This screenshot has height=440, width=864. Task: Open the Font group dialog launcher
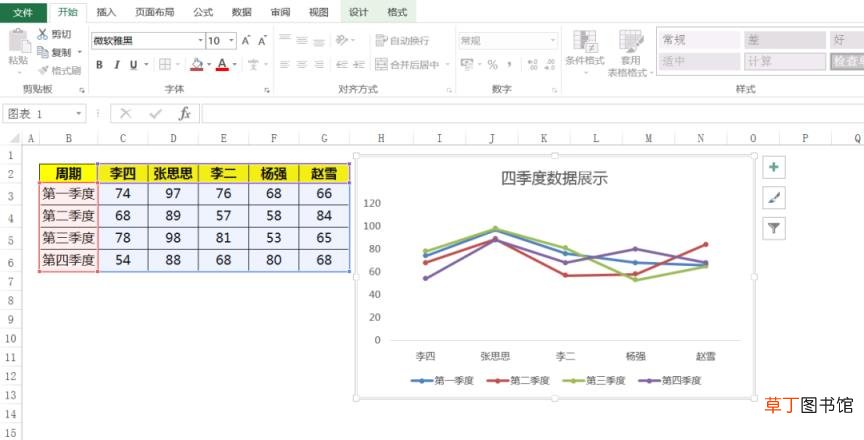pos(267,90)
